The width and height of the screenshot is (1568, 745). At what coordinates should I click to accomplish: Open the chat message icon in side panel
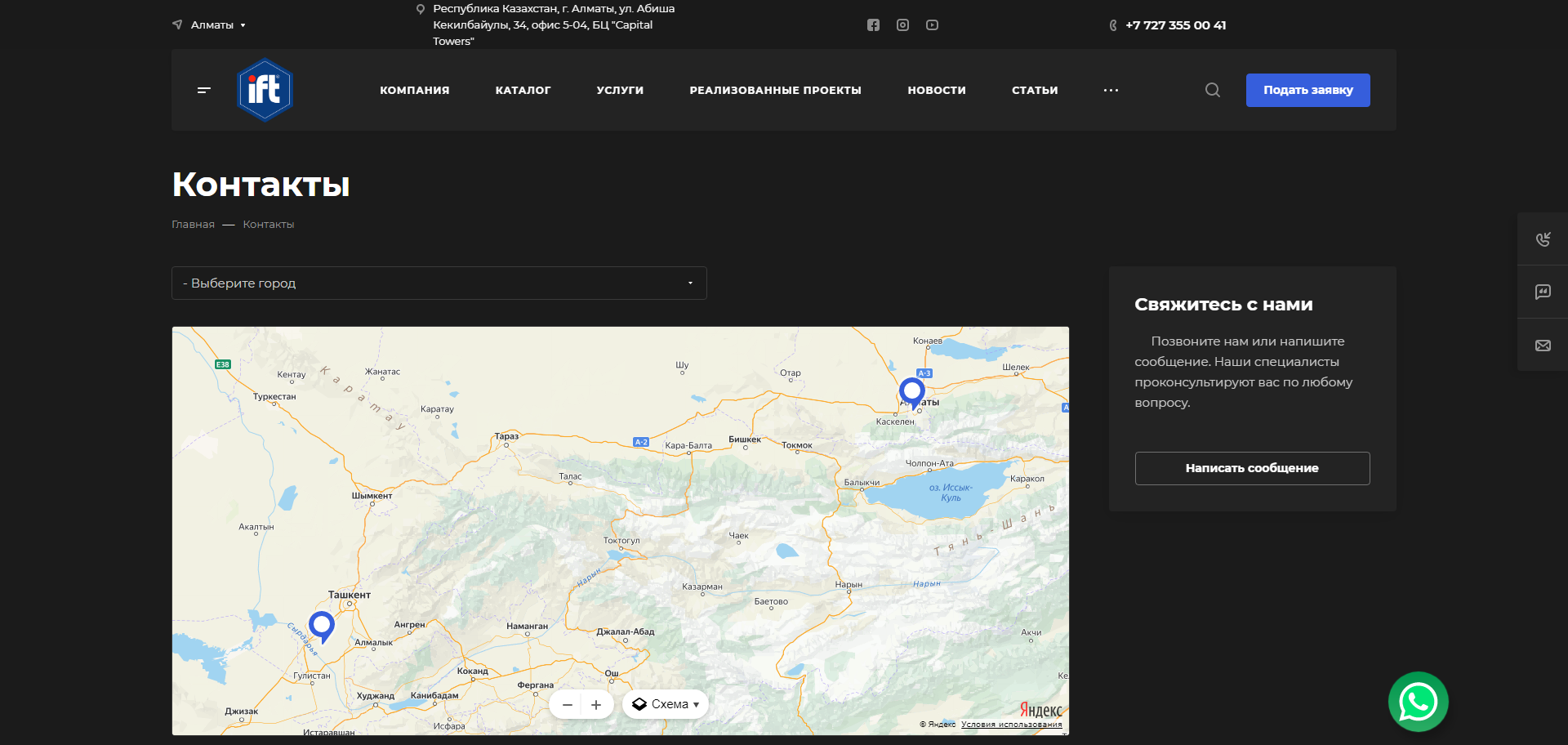[1543, 292]
